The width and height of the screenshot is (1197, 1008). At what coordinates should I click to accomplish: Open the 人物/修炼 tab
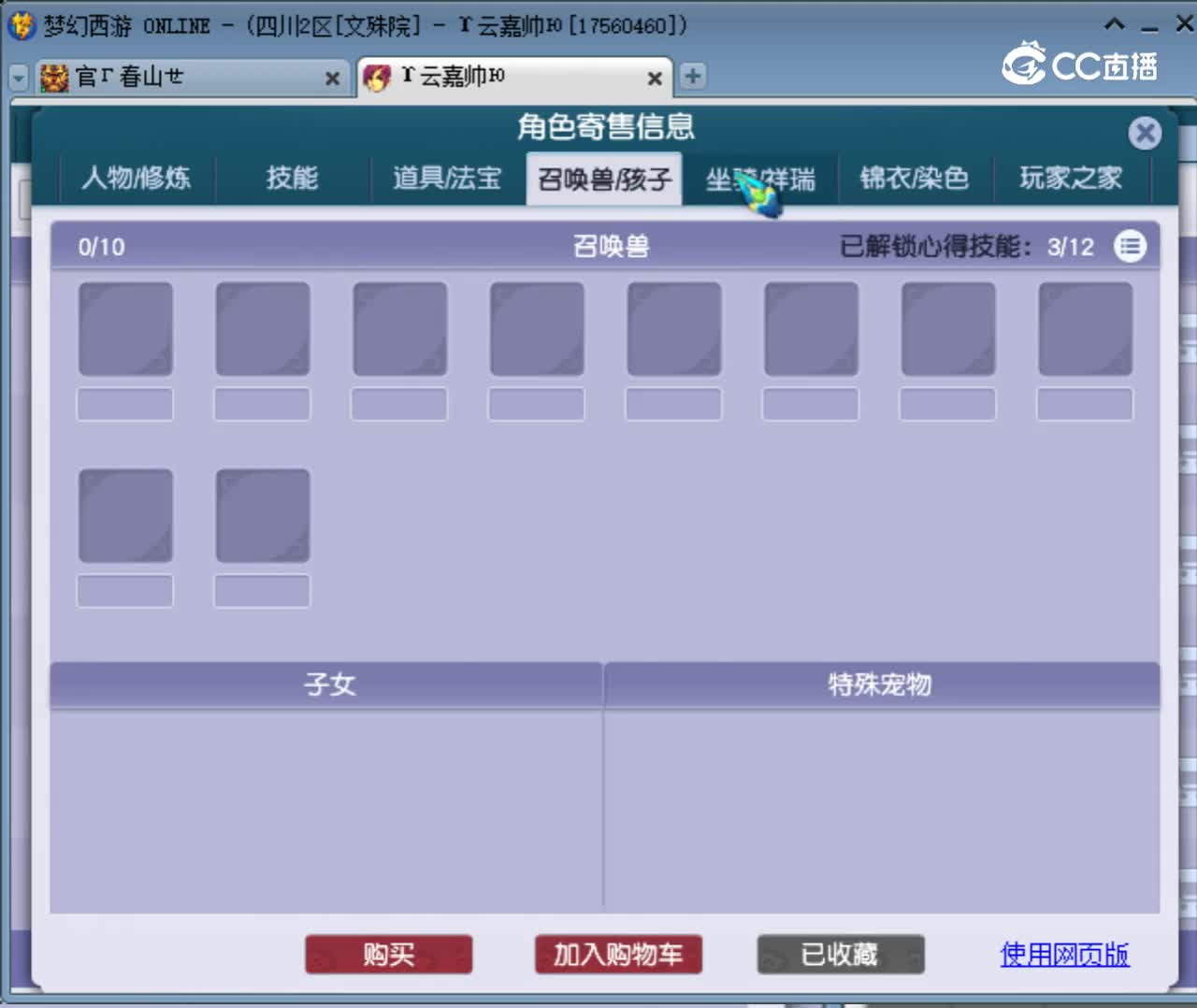coord(137,178)
